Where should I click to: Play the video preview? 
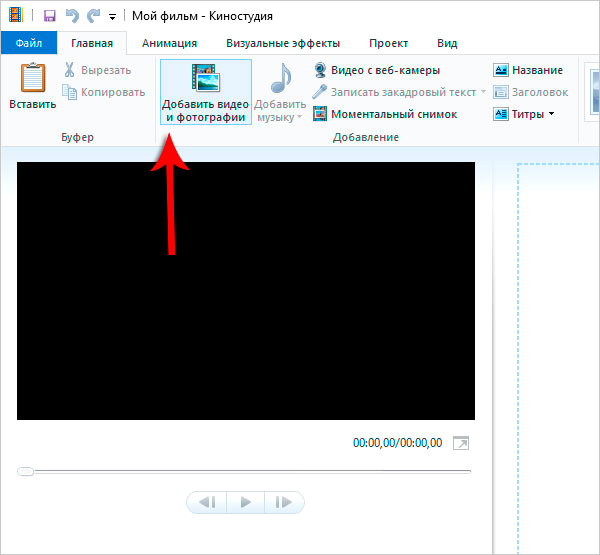pos(245,502)
